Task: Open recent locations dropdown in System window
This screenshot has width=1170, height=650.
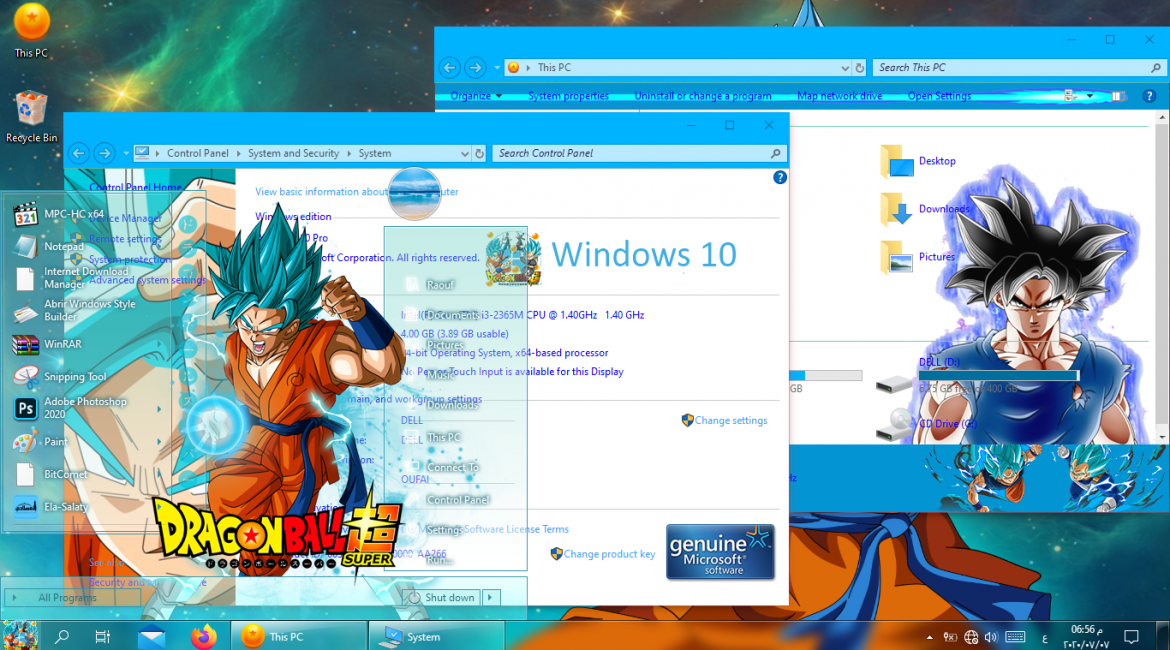Action: click(x=125, y=153)
